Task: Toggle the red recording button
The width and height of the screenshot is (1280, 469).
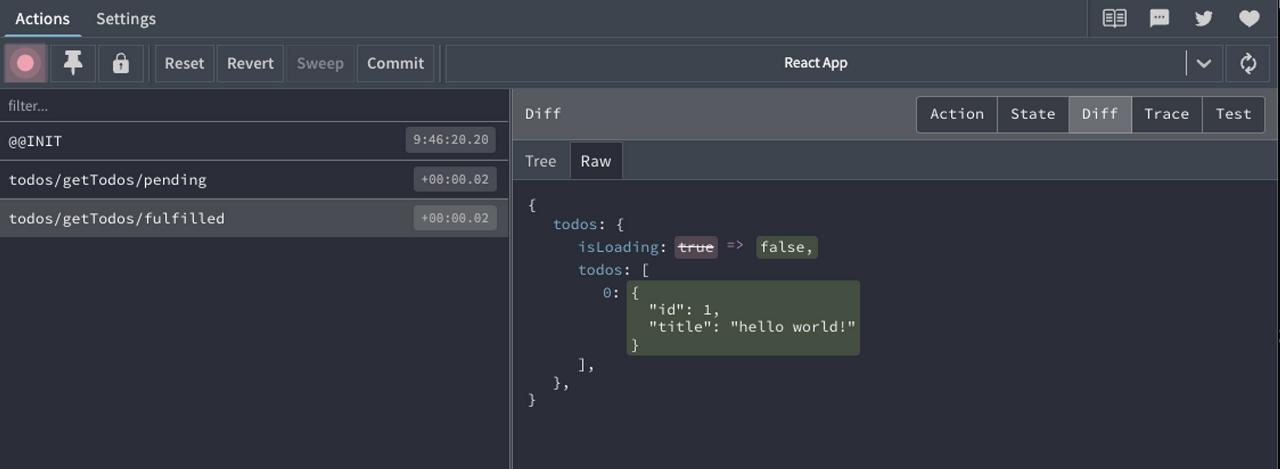Action: point(26,63)
